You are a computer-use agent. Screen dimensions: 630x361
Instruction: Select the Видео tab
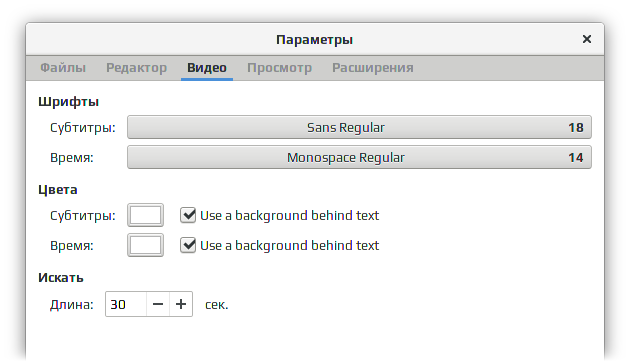coord(207,68)
